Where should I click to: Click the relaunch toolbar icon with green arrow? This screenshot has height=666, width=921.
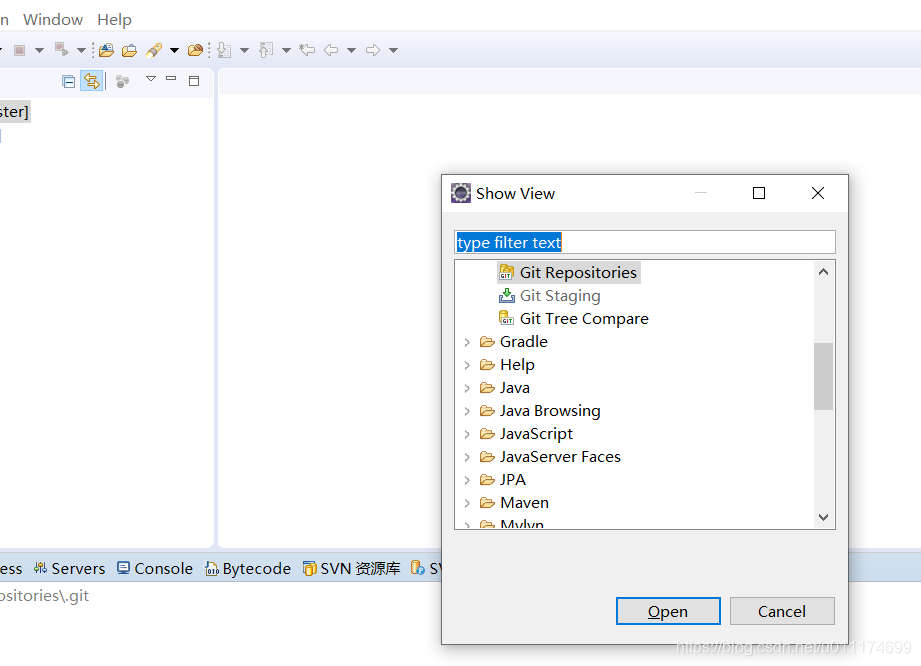coord(61,49)
